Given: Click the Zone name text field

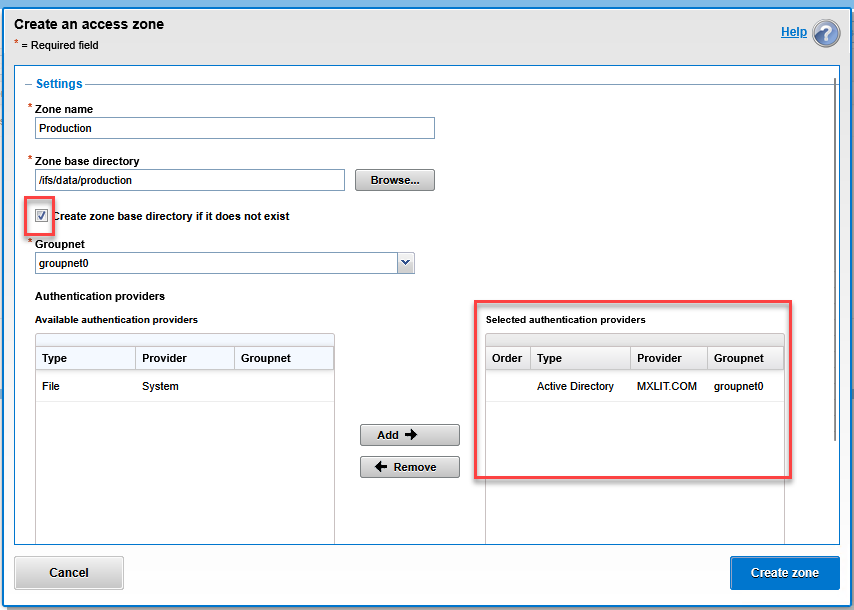Looking at the screenshot, I should pyautogui.click(x=235, y=128).
